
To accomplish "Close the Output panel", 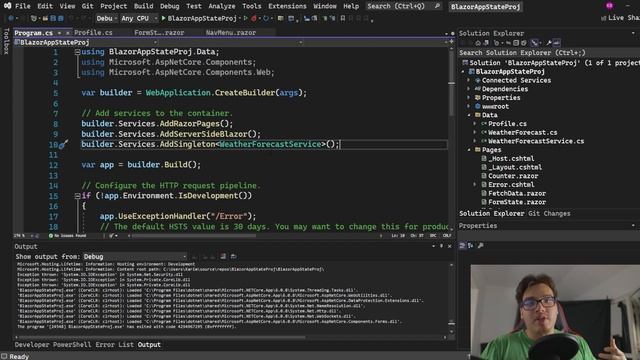I will point(449,246).
